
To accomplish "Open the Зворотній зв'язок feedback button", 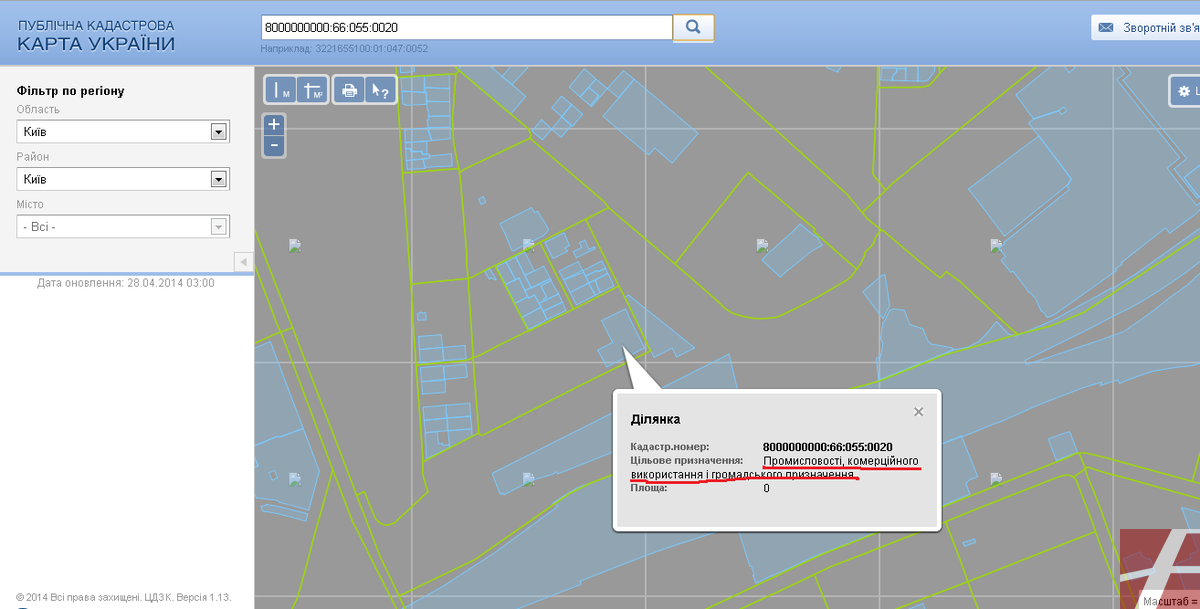I will [1148, 28].
